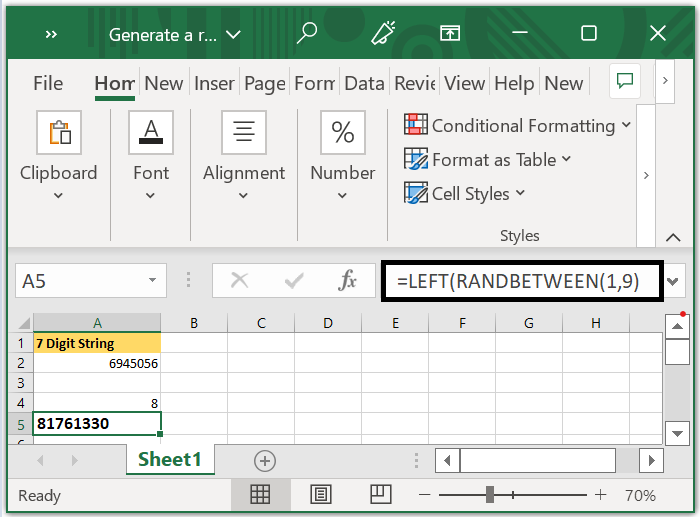Open the Number format percent icon
The width and height of the screenshot is (700, 517).
tap(342, 132)
